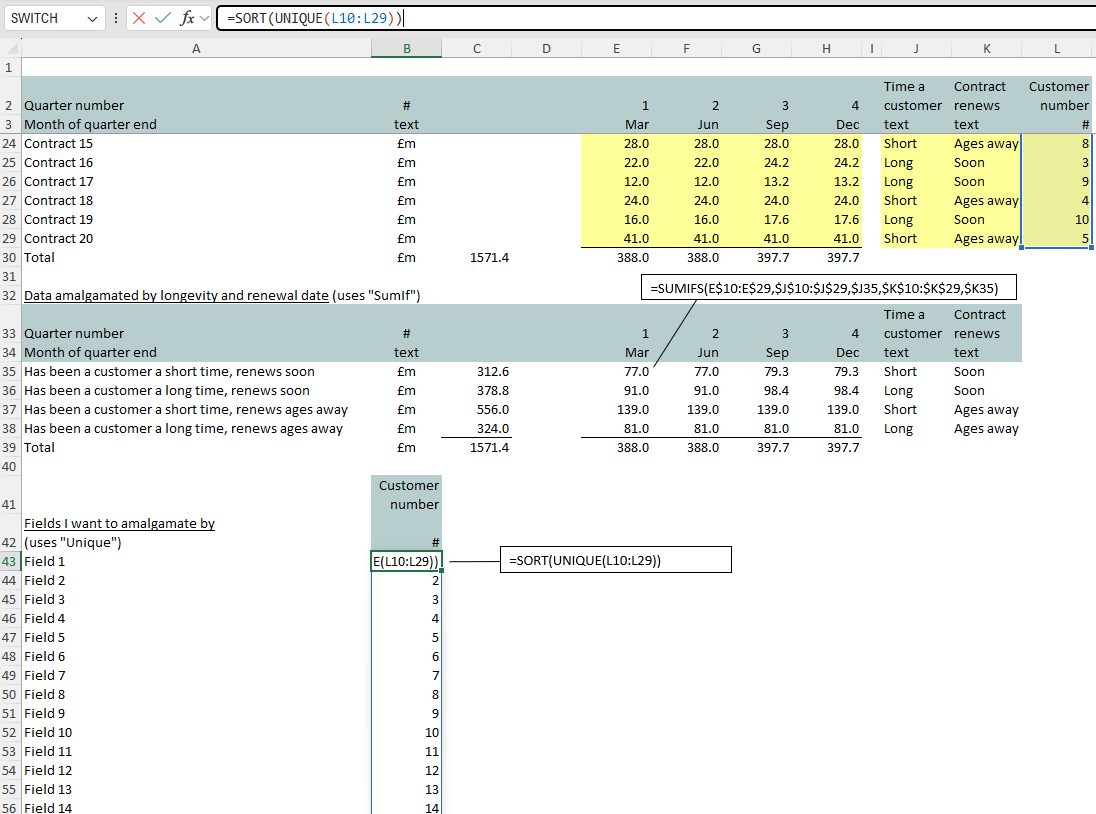Select column E header
Image resolution: width=1096 pixels, height=814 pixels.
pyautogui.click(x=616, y=49)
